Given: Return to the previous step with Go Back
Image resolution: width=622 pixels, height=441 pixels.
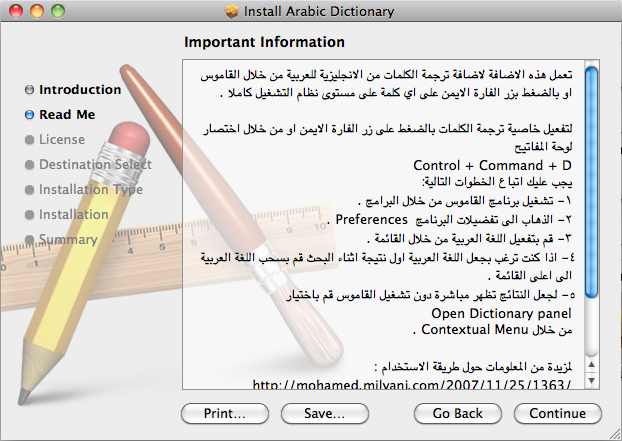Looking at the screenshot, I should pos(458,413).
